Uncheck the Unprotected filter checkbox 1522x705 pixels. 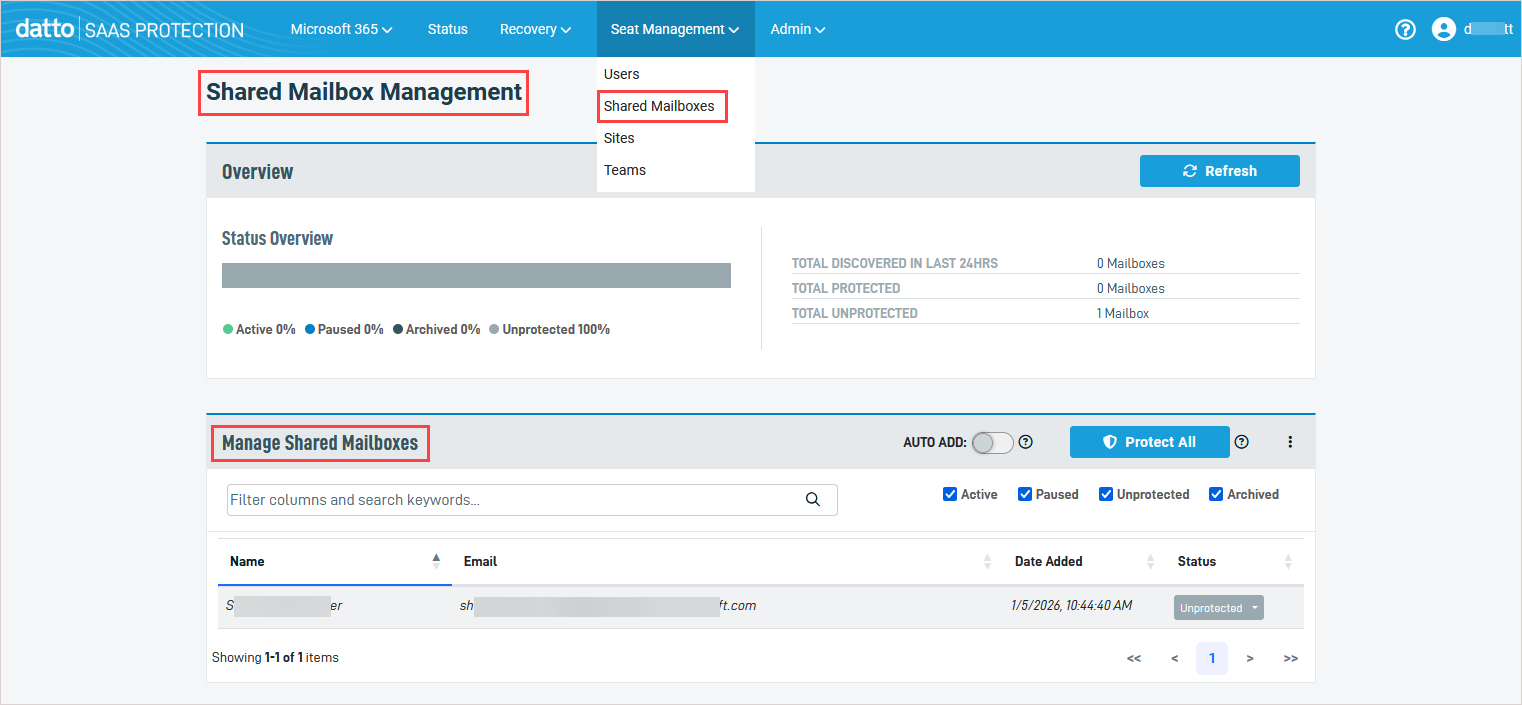coord(1106,494)
